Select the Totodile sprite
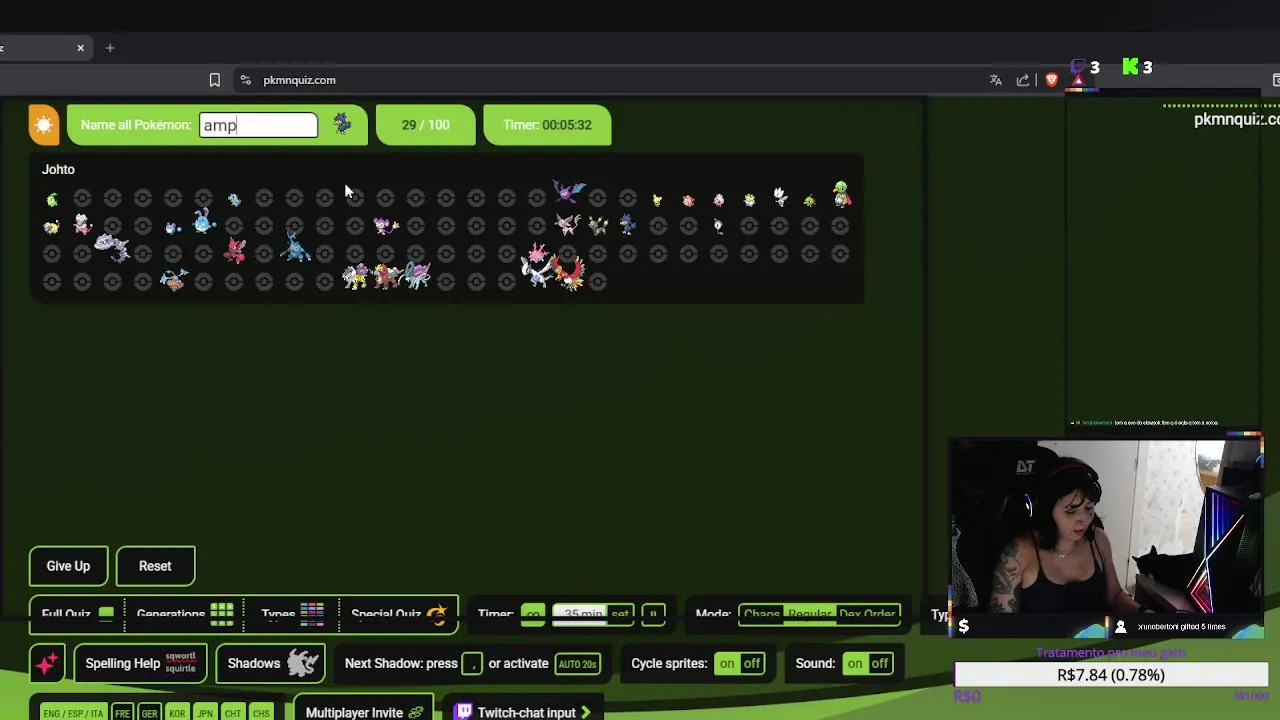This screenshot has width=1280, height=720. (x=234, y=200)
